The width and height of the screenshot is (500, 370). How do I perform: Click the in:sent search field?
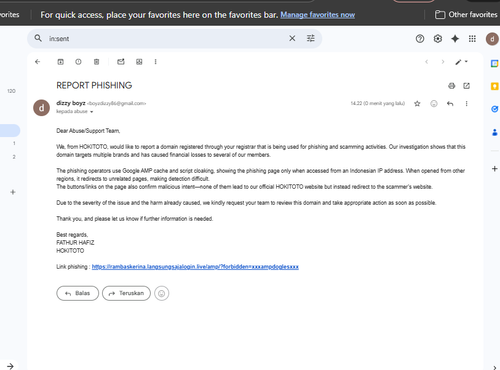[167, 39]
